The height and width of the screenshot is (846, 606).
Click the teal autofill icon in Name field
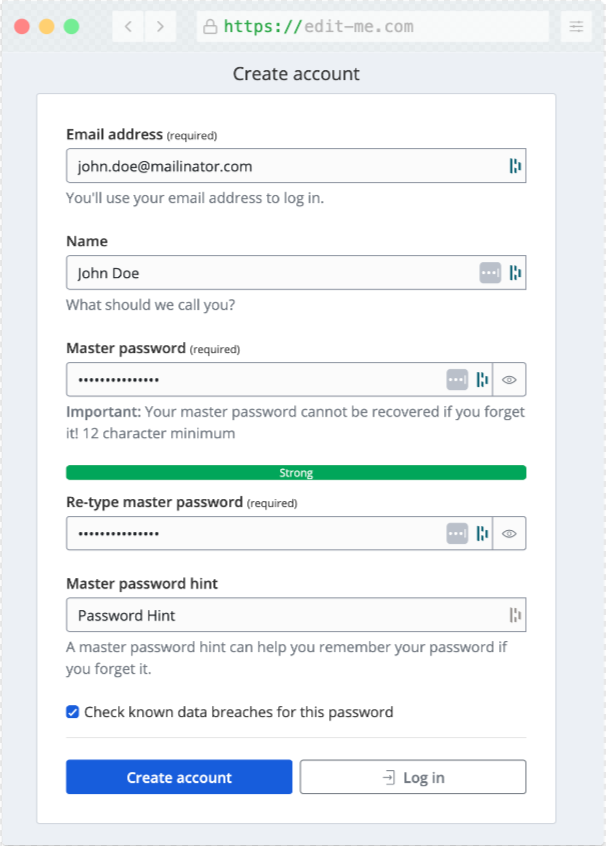click(515, 272)
